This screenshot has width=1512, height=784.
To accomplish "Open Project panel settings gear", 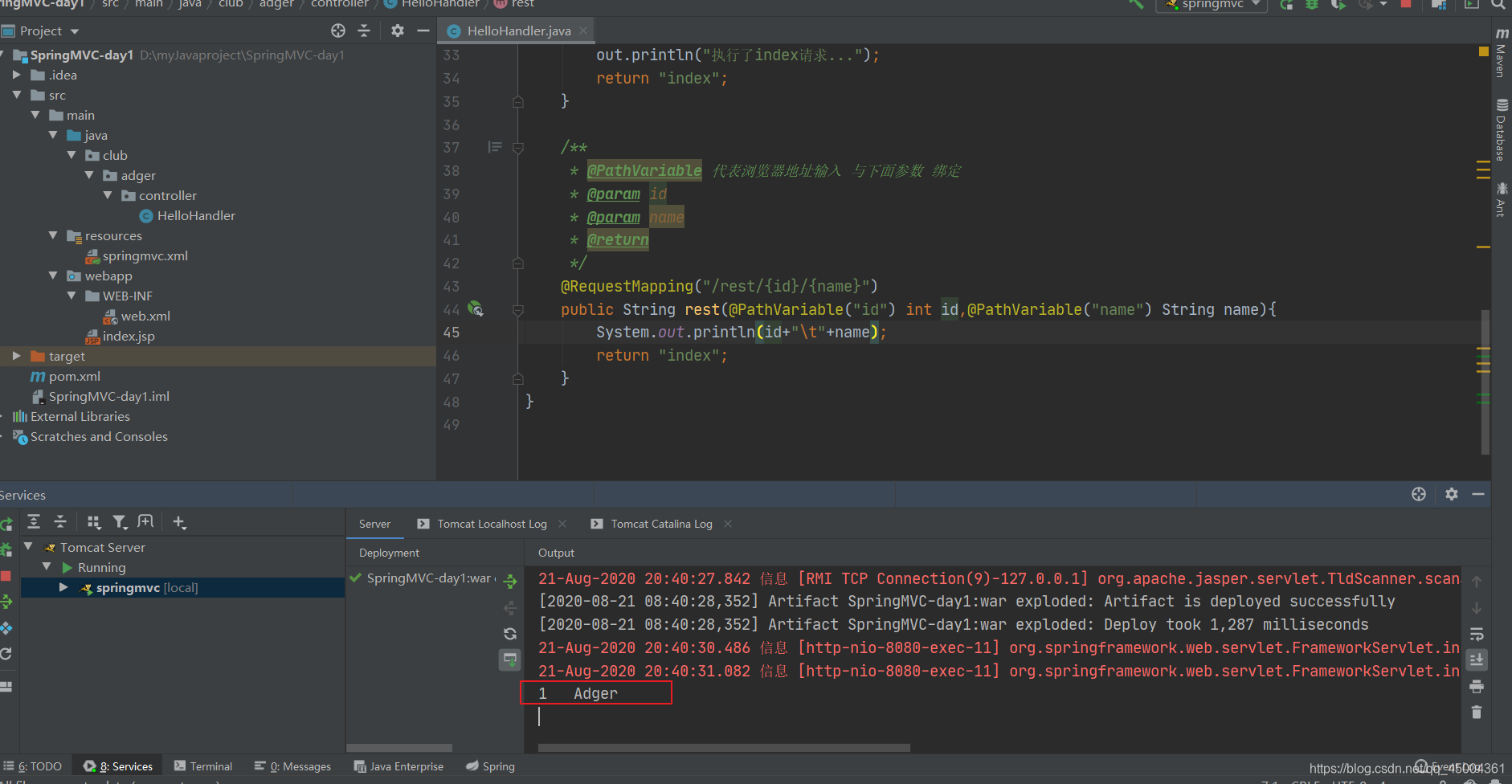I will pyautogui.click(x=397, y=31).
